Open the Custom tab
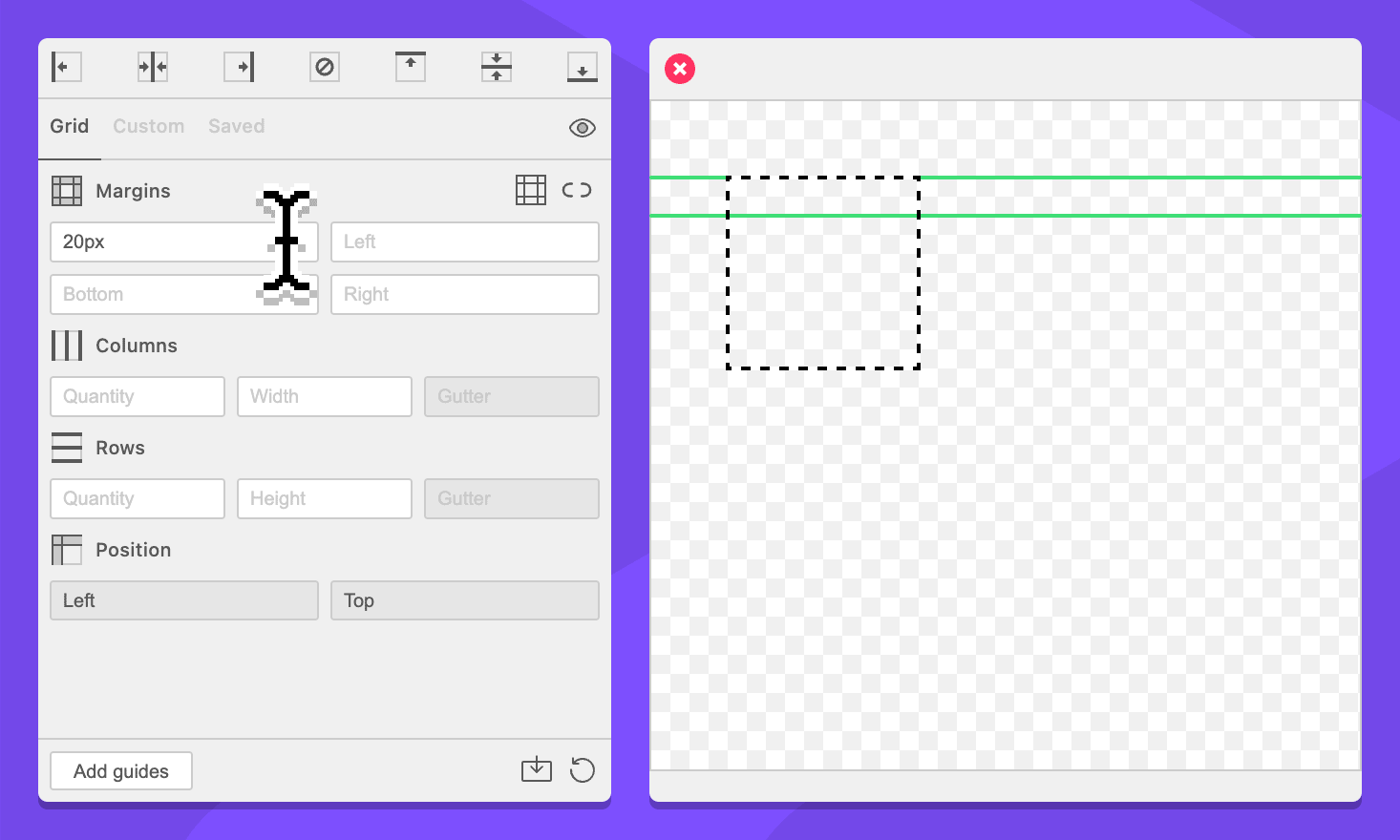Screen dimensions: 1400x840 149,126
